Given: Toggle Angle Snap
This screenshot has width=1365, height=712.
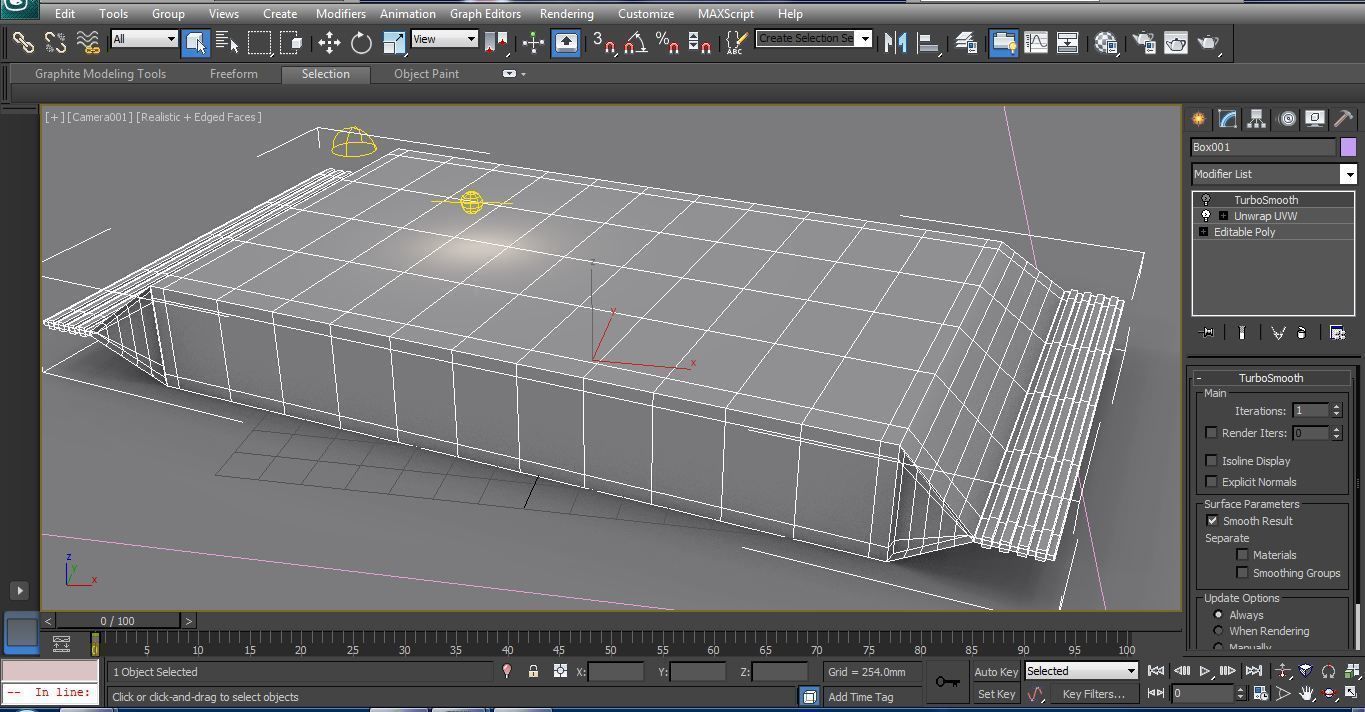Looking at the screenshot, I should click(635, 42).
